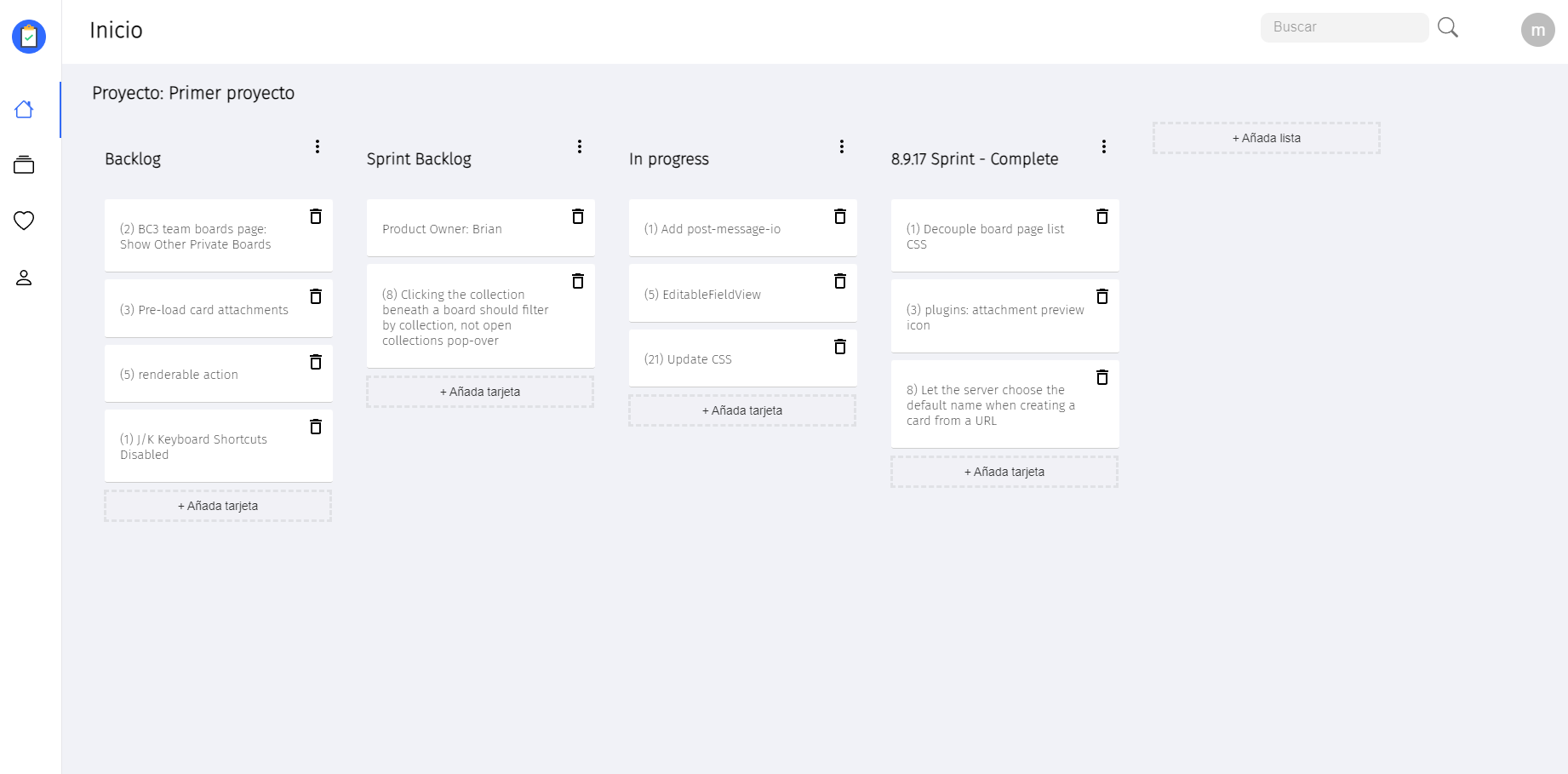Open the In progress list options menu
This screenshot has height=774, width=1568.
tap(842, 146)
